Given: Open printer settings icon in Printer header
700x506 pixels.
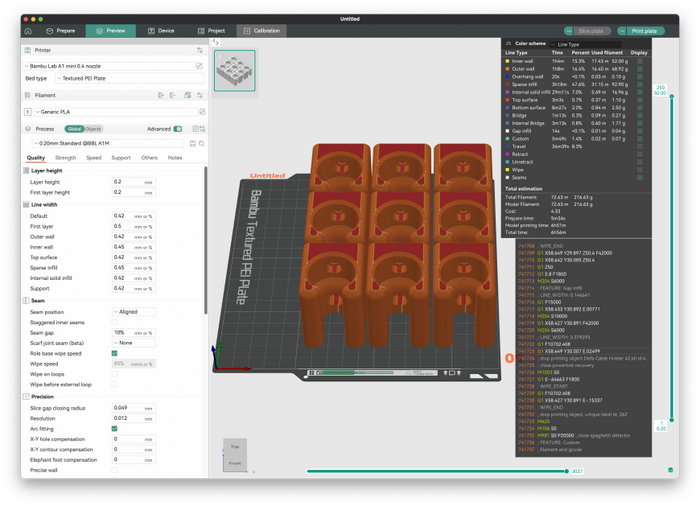Looking at the screenshot, I should (x=200, y=49).
